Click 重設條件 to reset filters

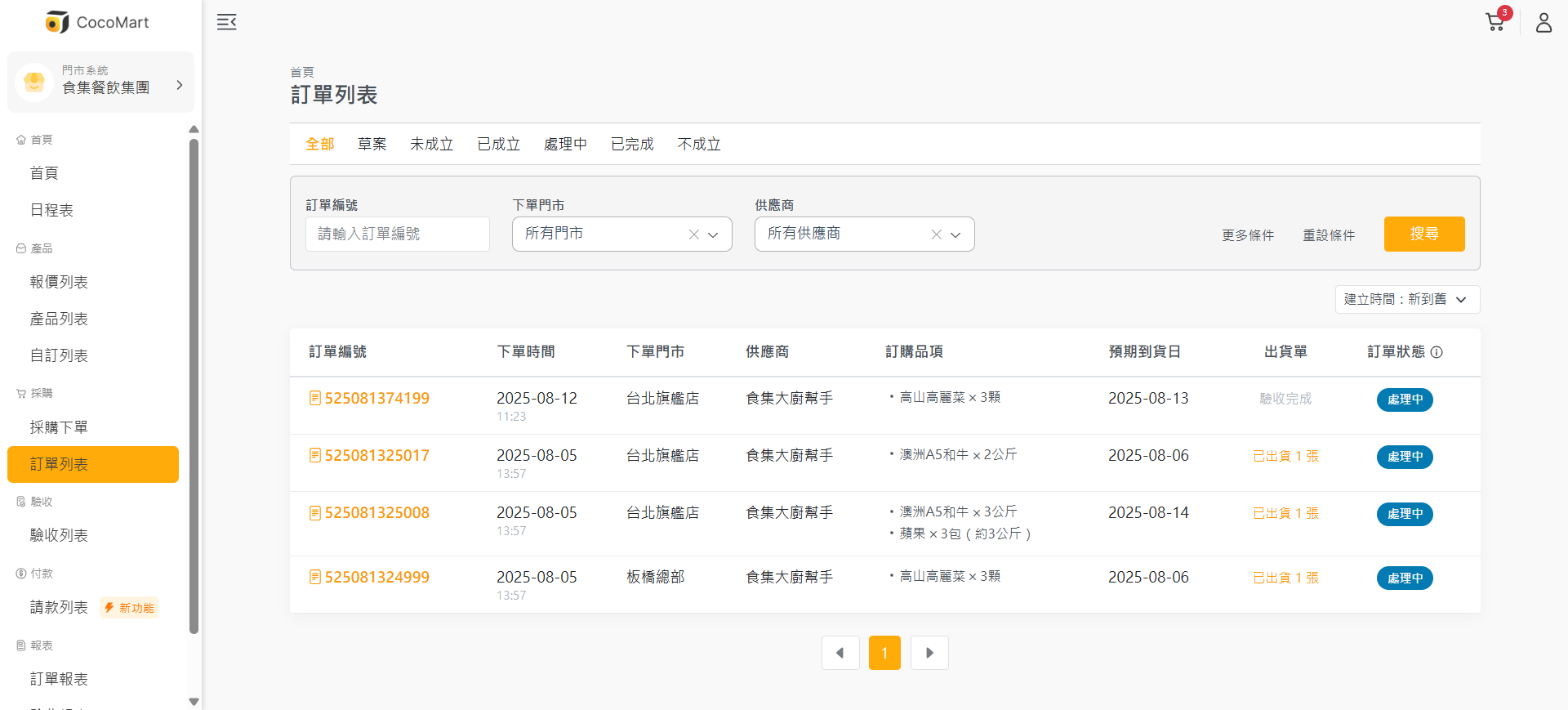coord(1329,235)
